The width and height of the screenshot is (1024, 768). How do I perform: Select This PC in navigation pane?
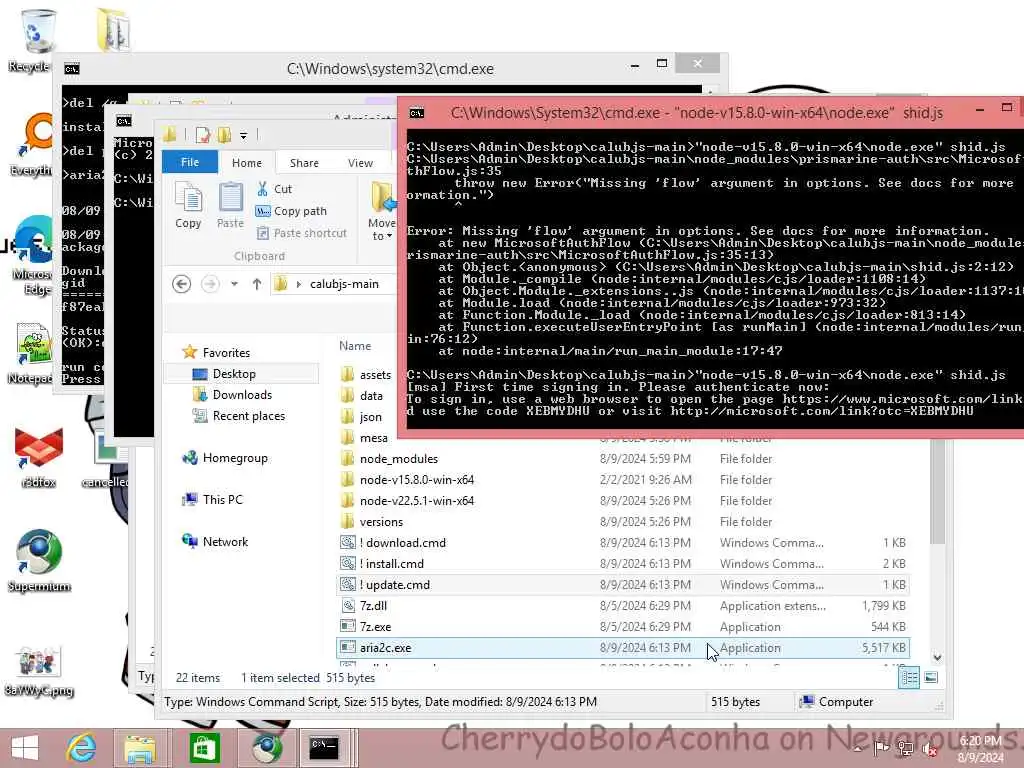point(212,500)
